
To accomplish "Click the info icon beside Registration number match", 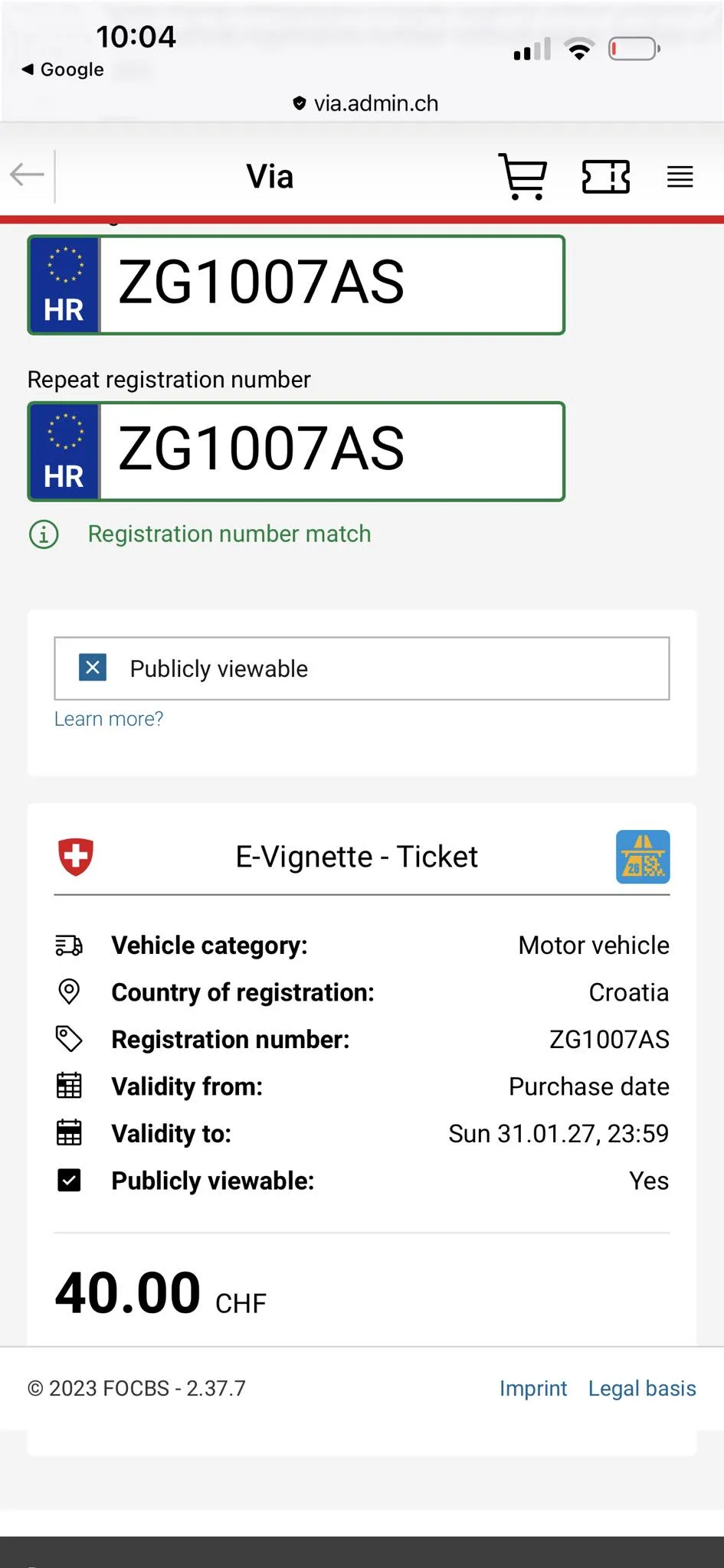I will (x=44, y=534).
